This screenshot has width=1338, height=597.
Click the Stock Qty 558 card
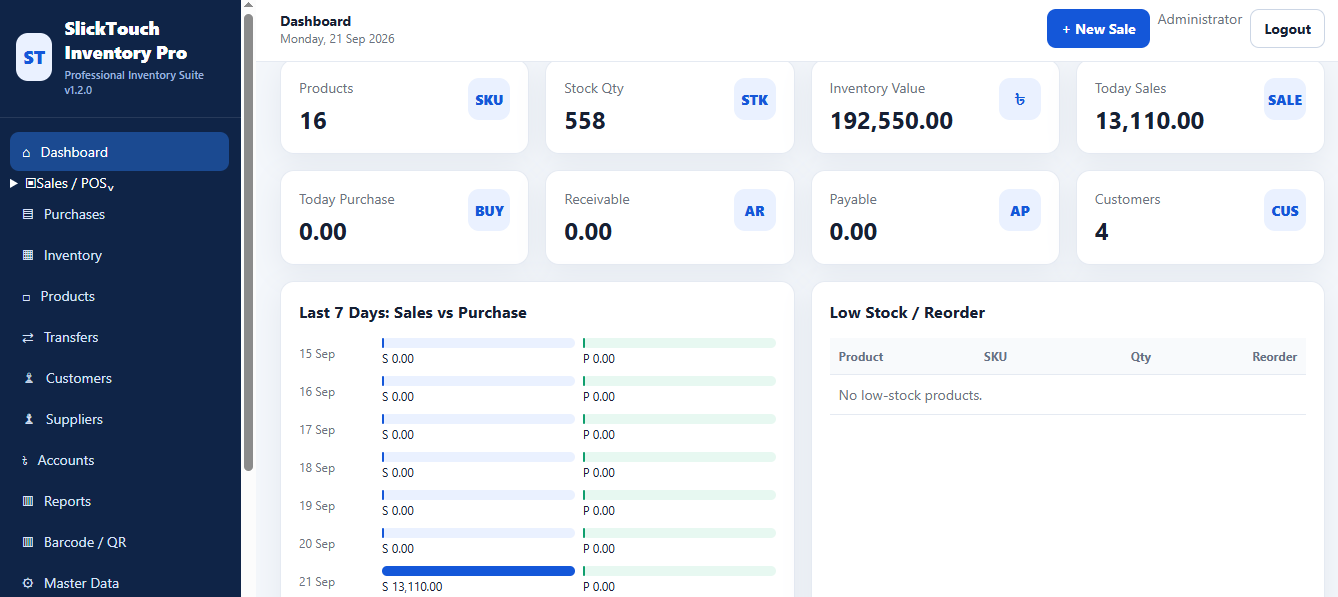pos(669,107)
